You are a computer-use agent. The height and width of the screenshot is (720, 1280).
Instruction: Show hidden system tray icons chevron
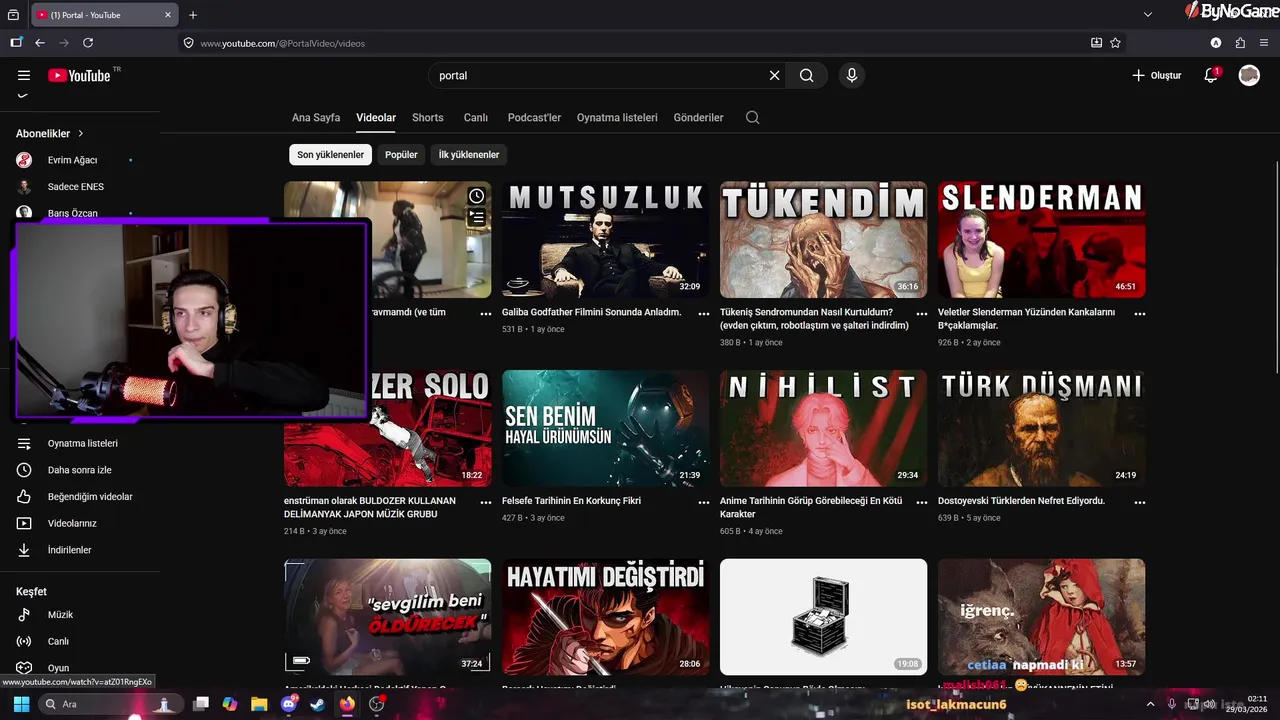[x=1150, y=704]
